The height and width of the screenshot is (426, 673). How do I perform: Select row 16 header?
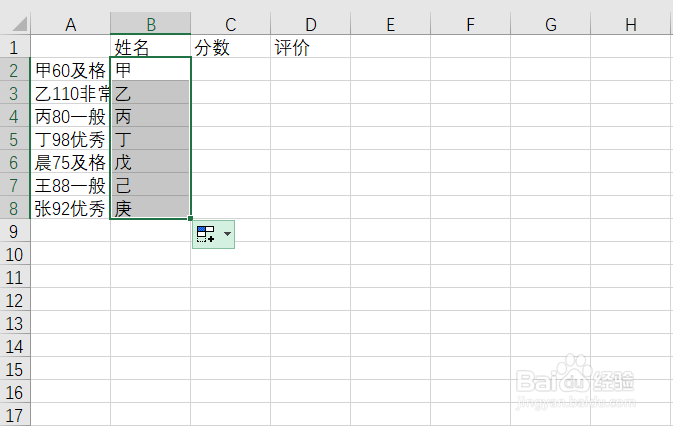[x=15, y=392]
